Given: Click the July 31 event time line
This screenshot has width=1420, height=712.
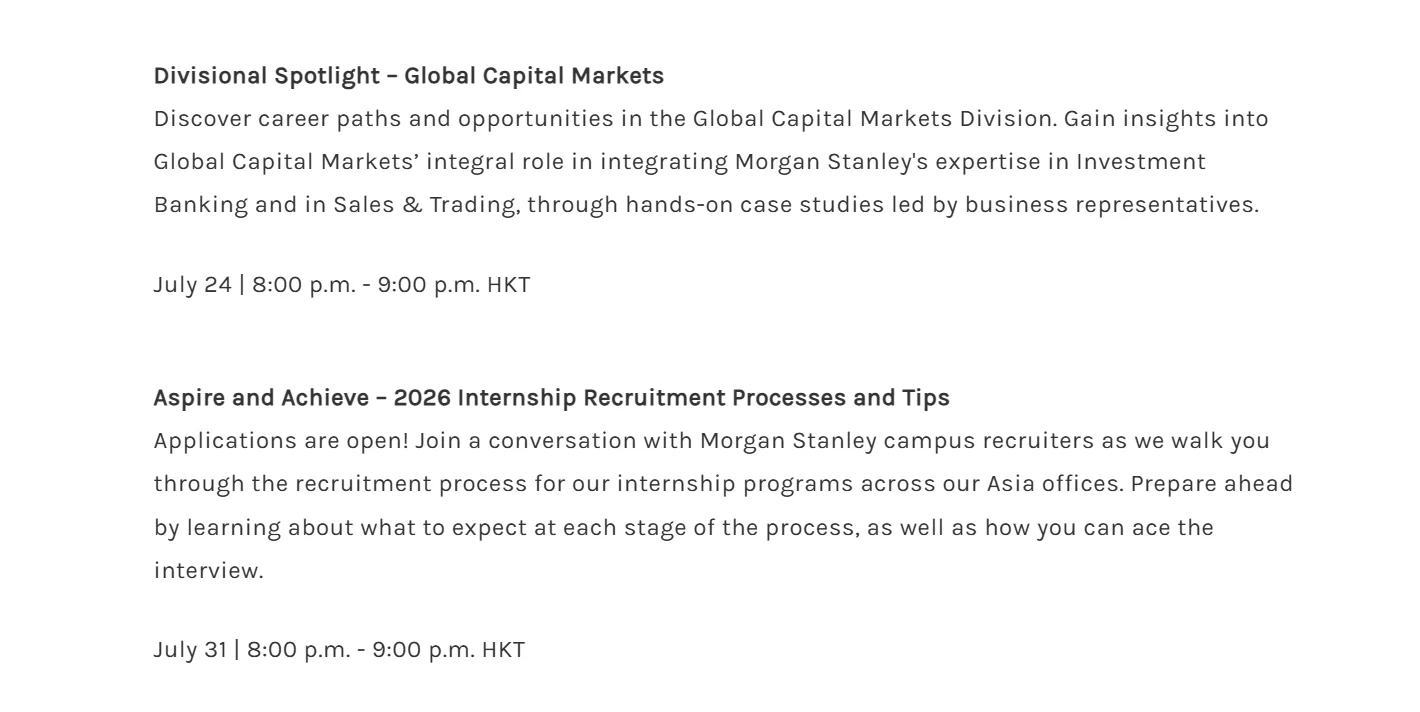Looking at the screenshot, I should 339,649.
